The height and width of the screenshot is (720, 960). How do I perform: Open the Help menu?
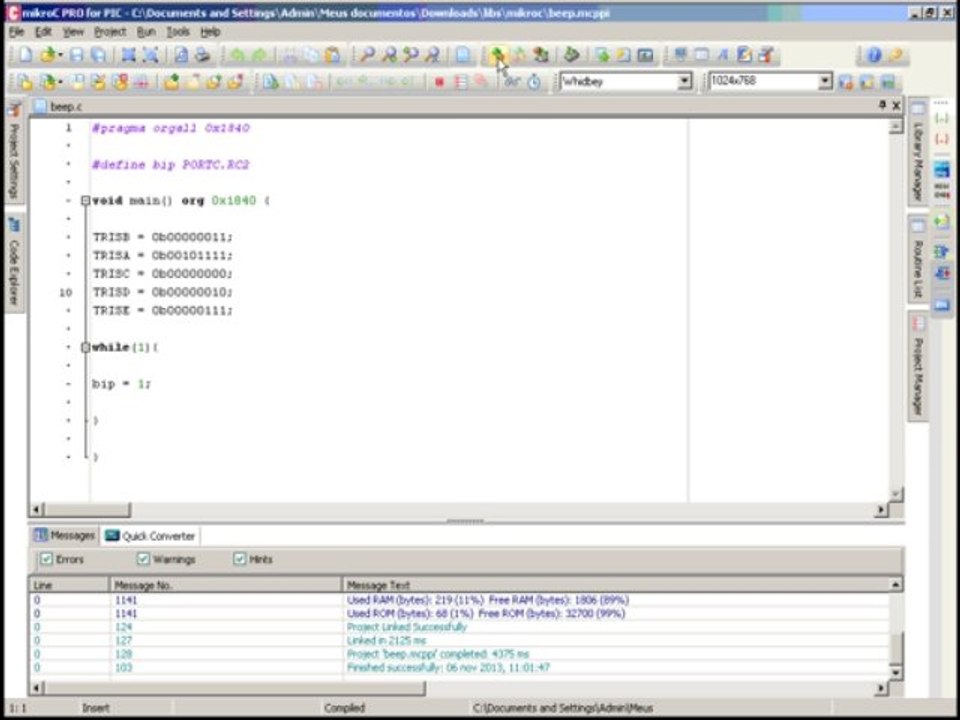coord(210,32)
